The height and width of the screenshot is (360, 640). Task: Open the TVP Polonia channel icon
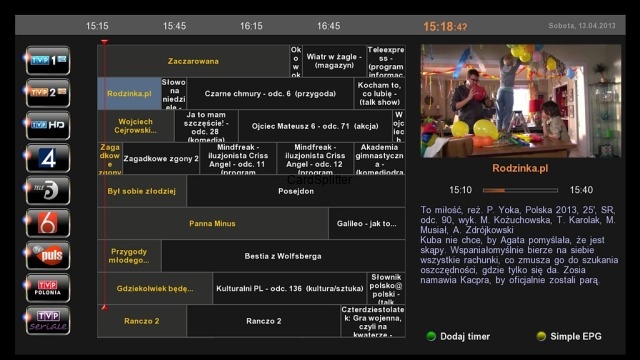[x=48, y=288]
